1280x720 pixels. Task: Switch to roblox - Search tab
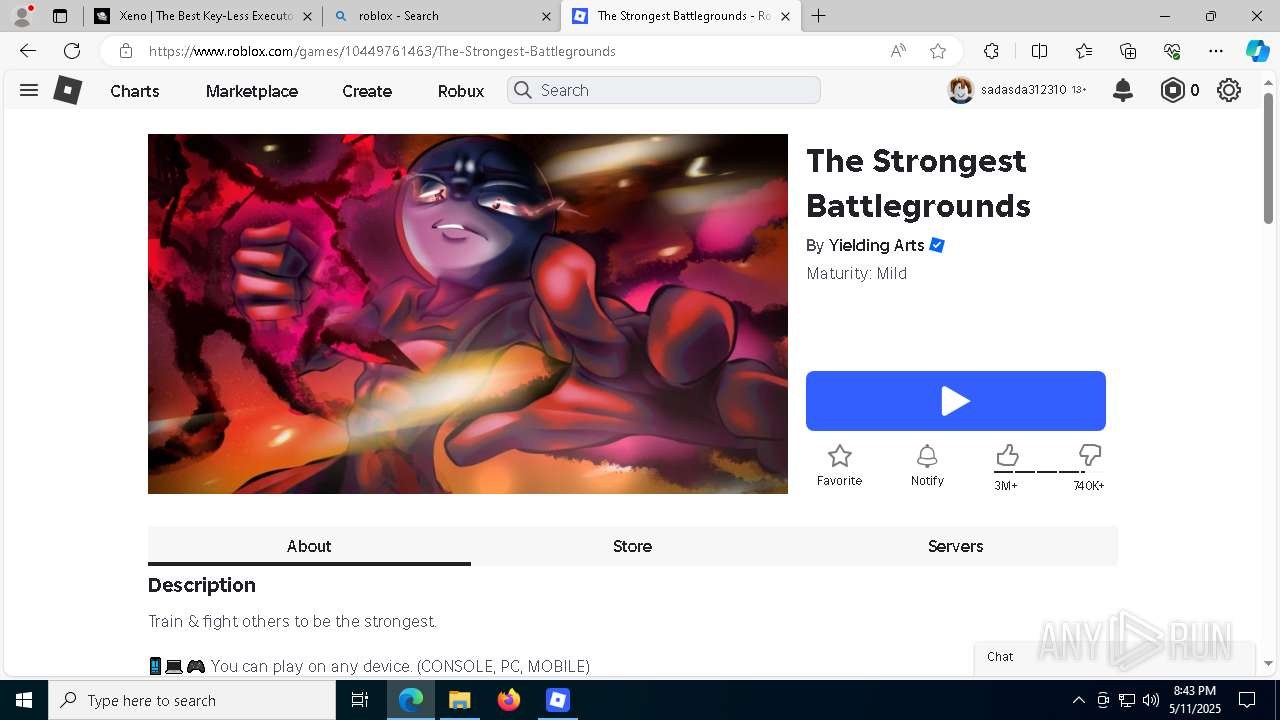coord(443,16)
